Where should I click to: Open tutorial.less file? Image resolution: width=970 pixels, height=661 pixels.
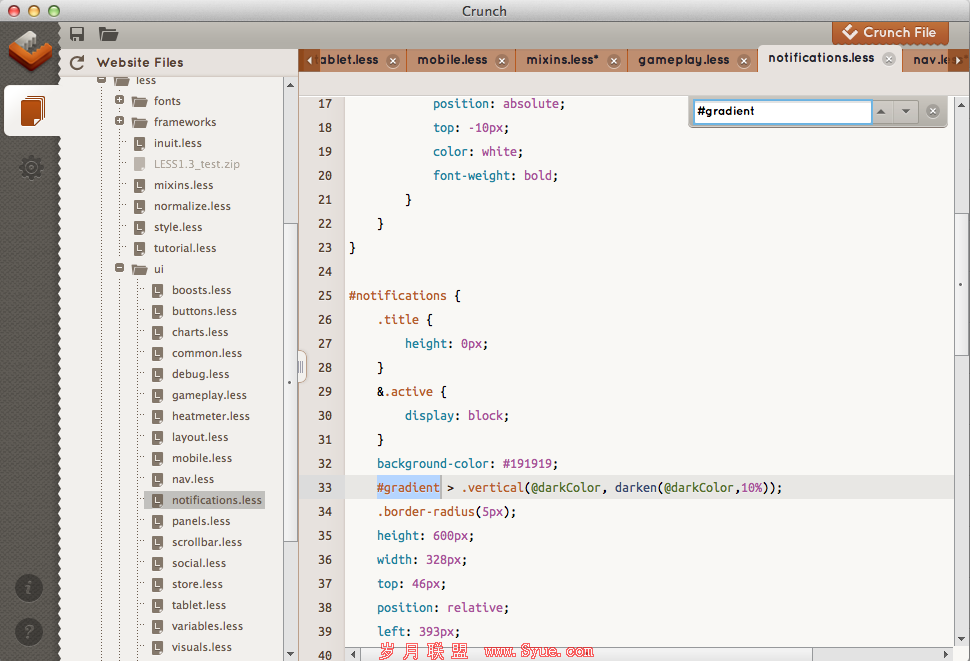coord(185,249)
